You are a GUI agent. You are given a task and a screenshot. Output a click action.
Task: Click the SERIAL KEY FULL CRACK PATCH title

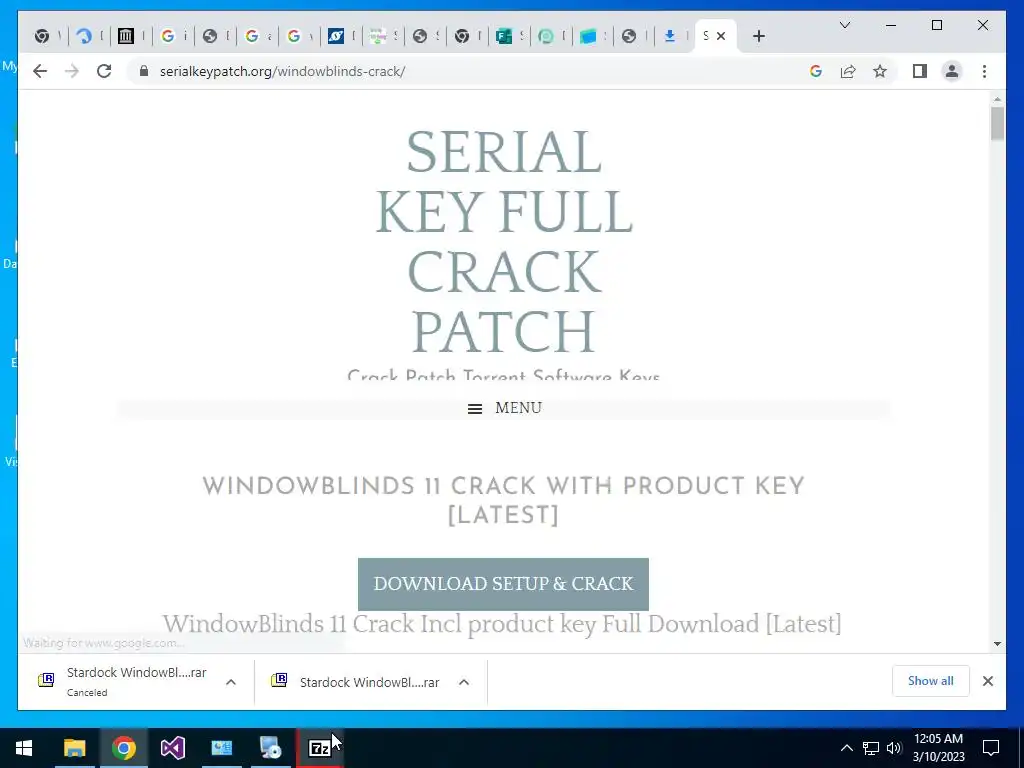coord(504,241)
